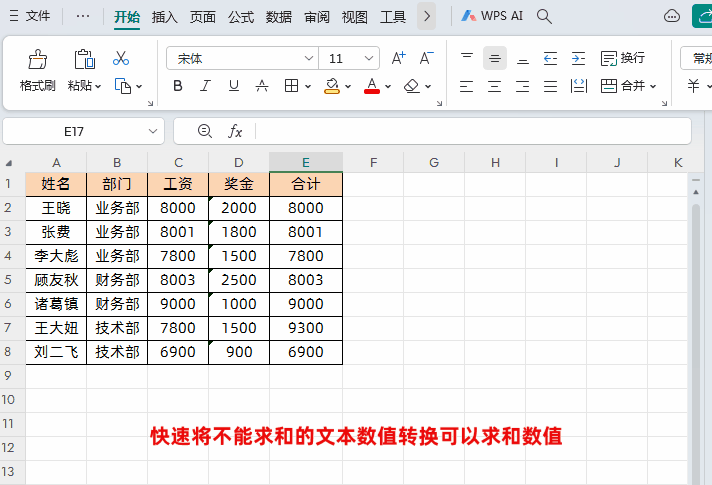Toggle italic formatting

[x=205, y=85]
